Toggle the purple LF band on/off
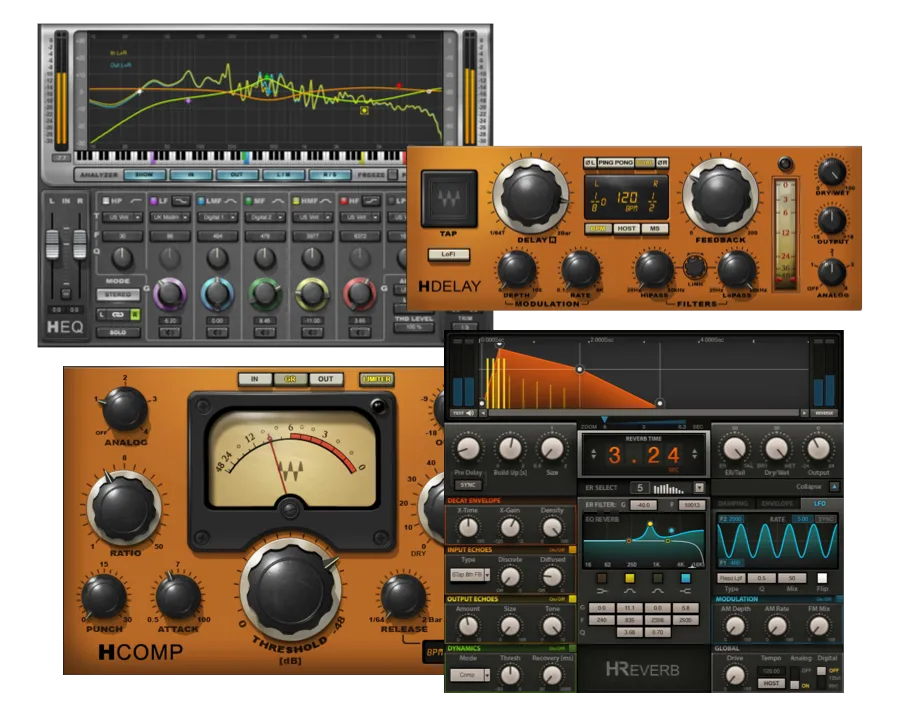This screenshot has height=717, width=900. tap(153, 201)
